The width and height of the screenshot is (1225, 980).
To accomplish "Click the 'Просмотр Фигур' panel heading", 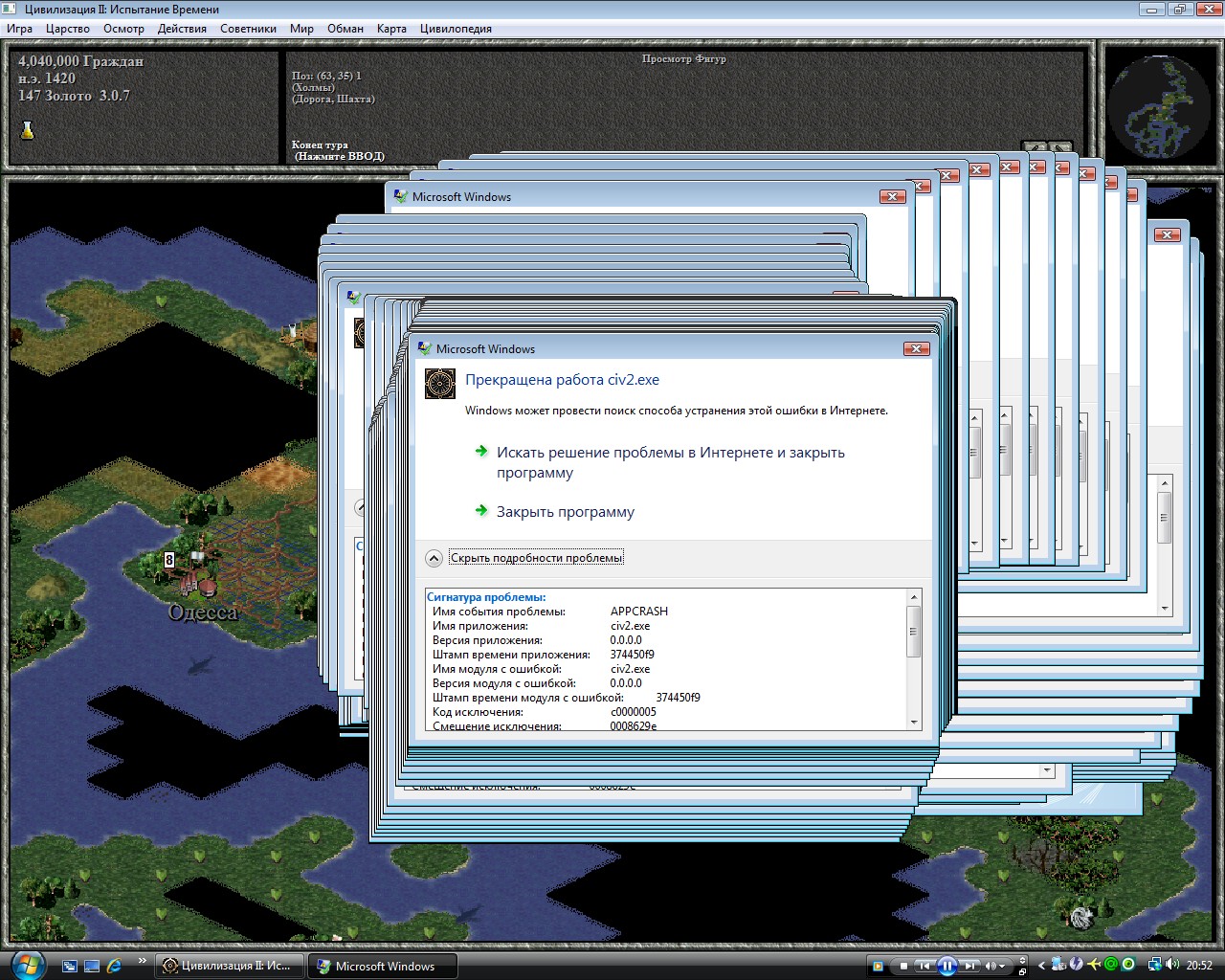I will (684, 59).
